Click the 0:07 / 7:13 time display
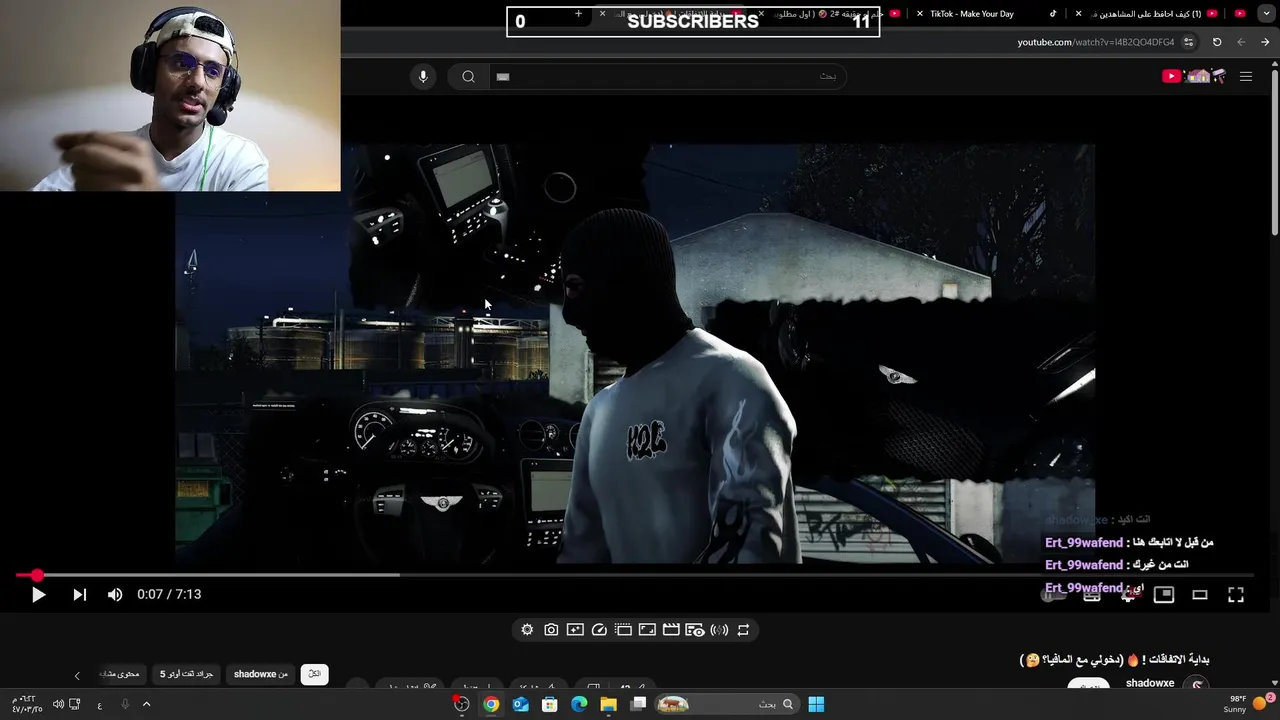 [169, 594]
